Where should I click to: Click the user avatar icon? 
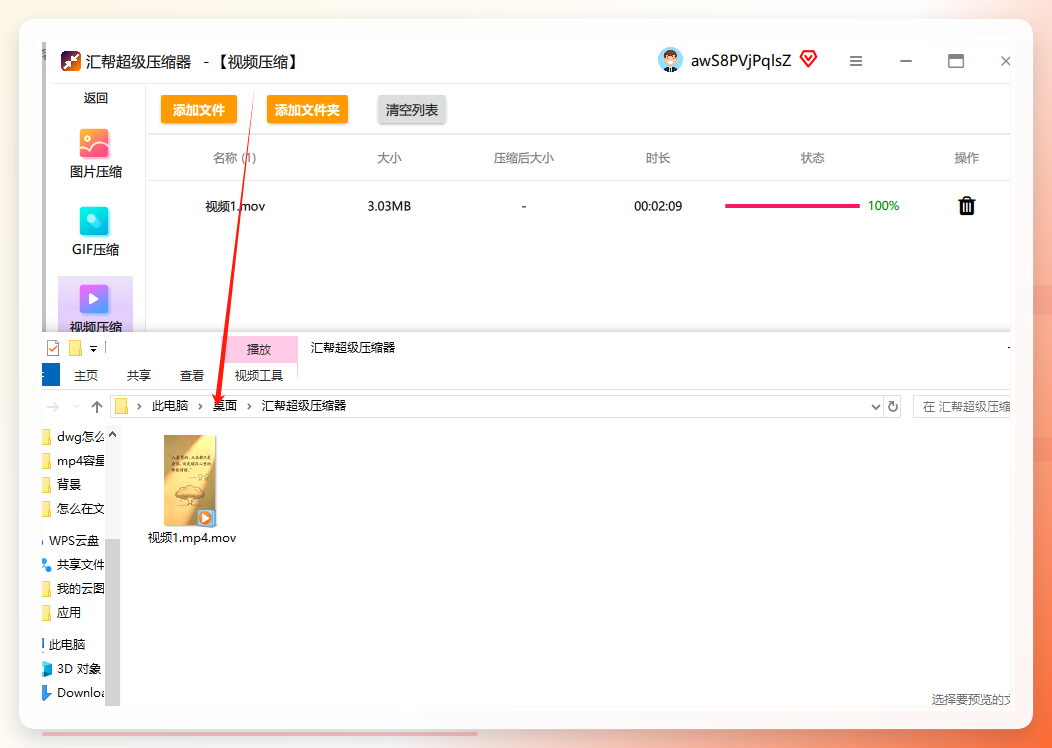coord(670,60)
